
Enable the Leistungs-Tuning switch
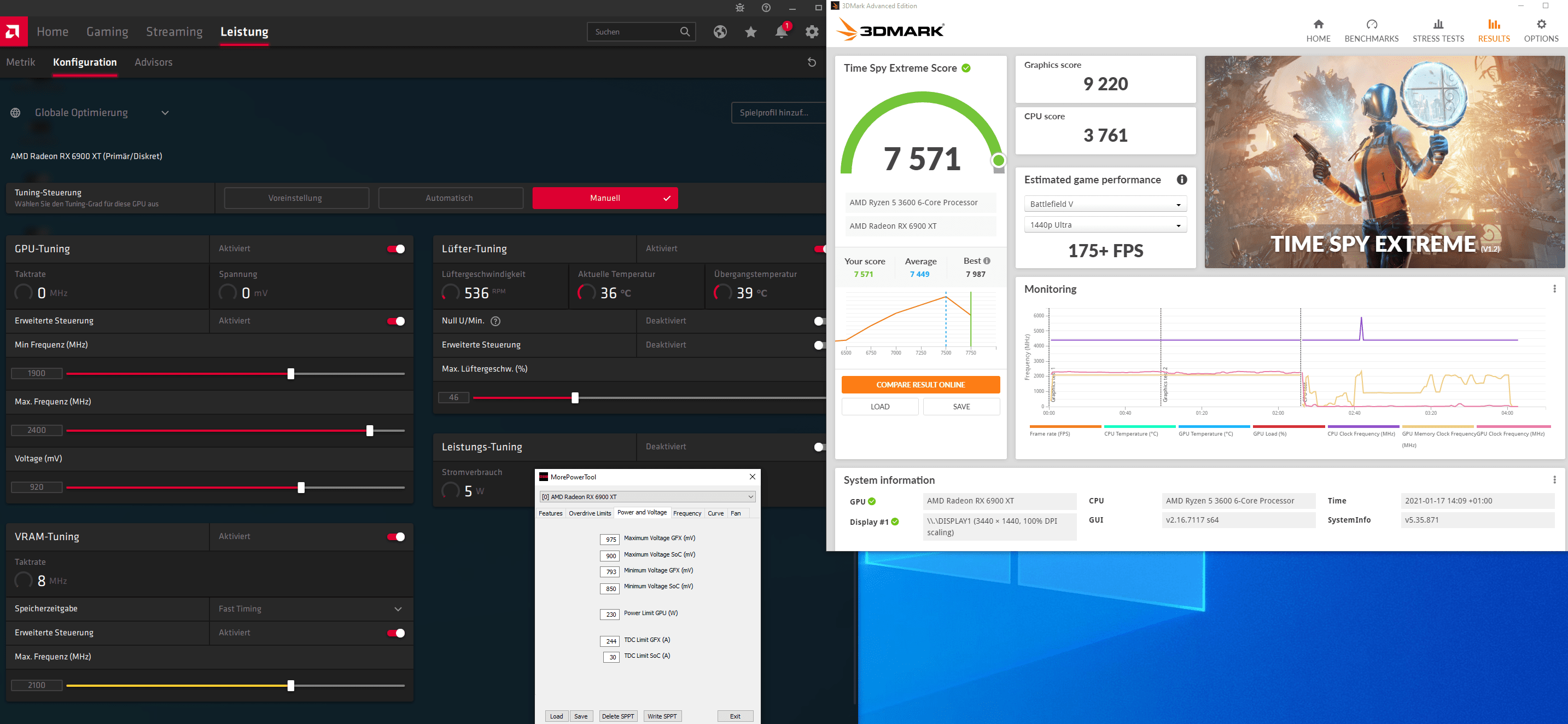click(x=819, y=447)
